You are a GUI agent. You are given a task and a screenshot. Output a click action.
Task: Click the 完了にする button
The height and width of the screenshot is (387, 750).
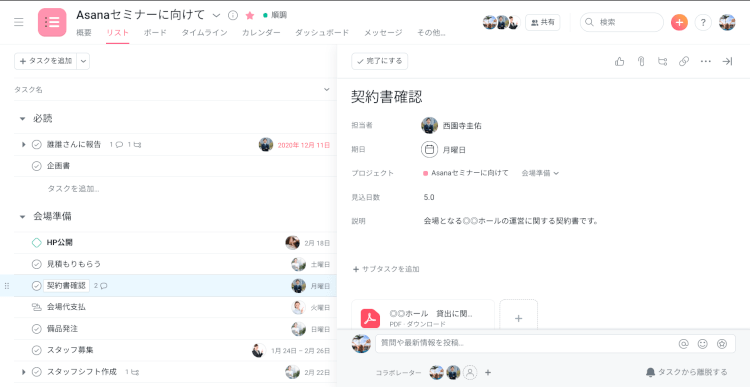click(380, 61)
